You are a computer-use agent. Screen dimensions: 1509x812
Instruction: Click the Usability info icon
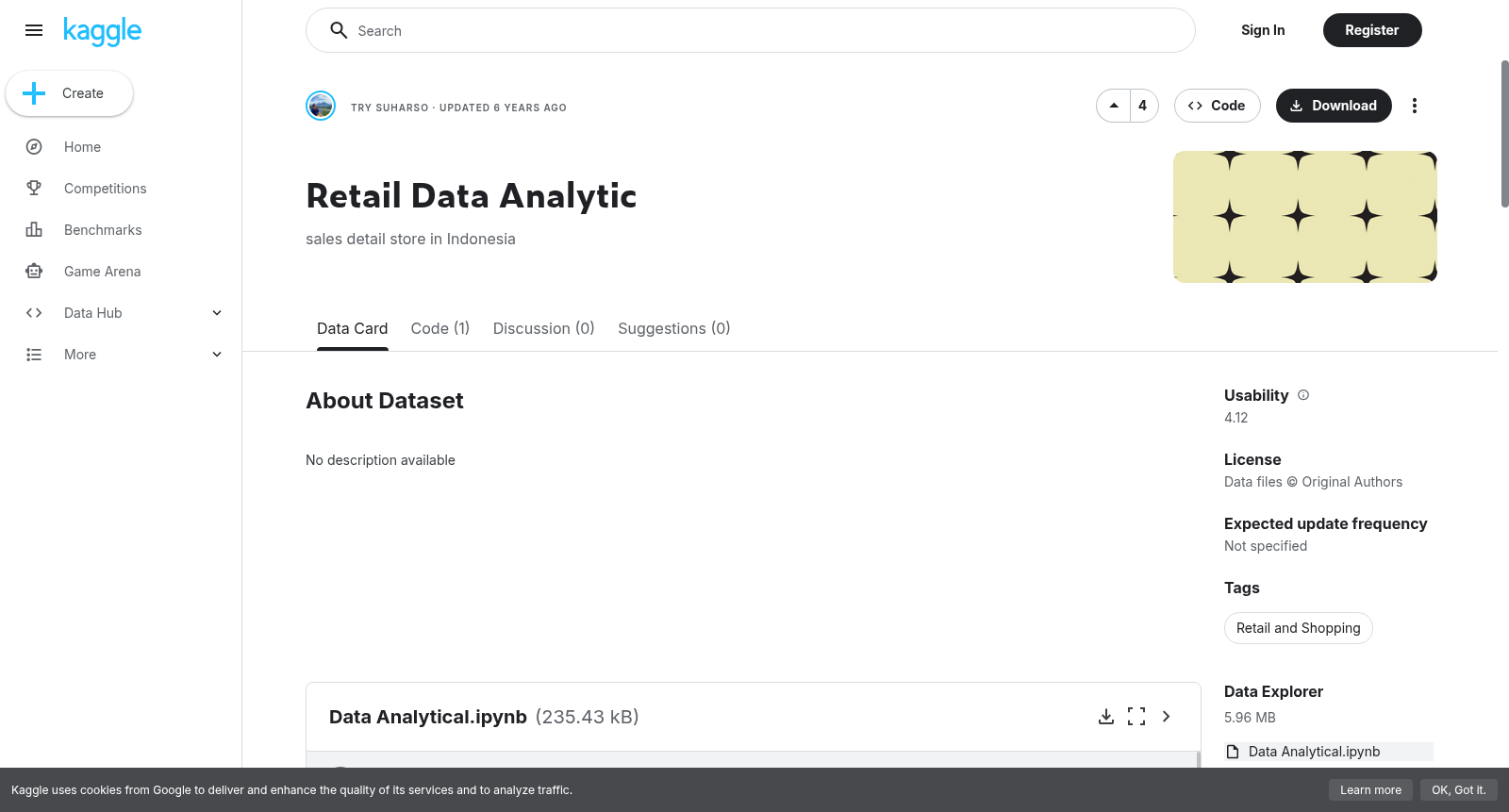click(1303, 395)
